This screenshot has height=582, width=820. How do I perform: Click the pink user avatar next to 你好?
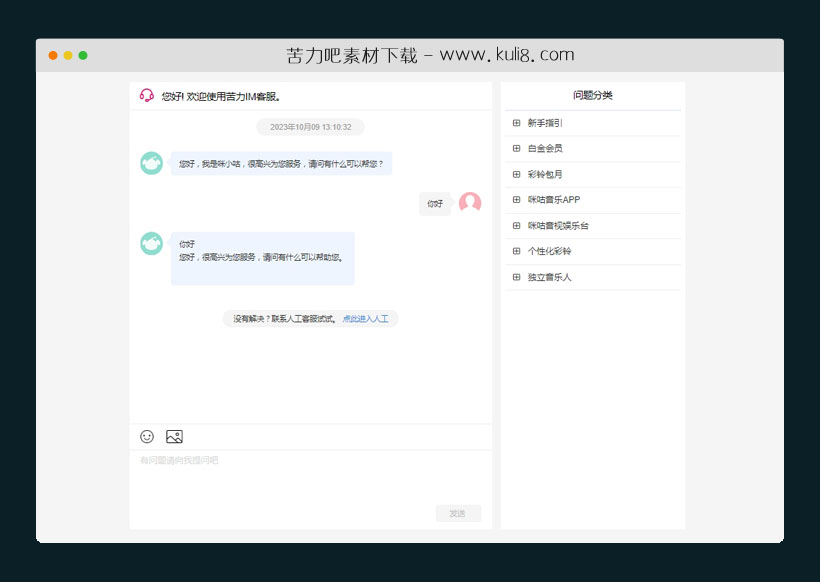tap(470, 203)
